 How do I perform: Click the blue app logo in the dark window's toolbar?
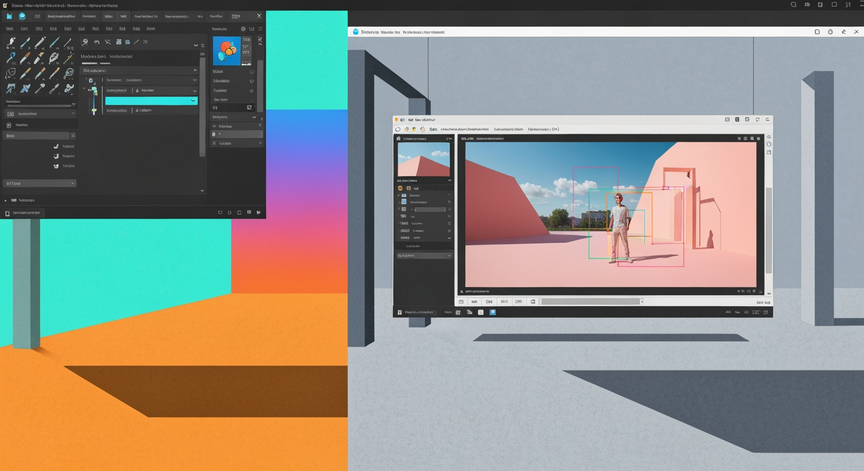9,17
